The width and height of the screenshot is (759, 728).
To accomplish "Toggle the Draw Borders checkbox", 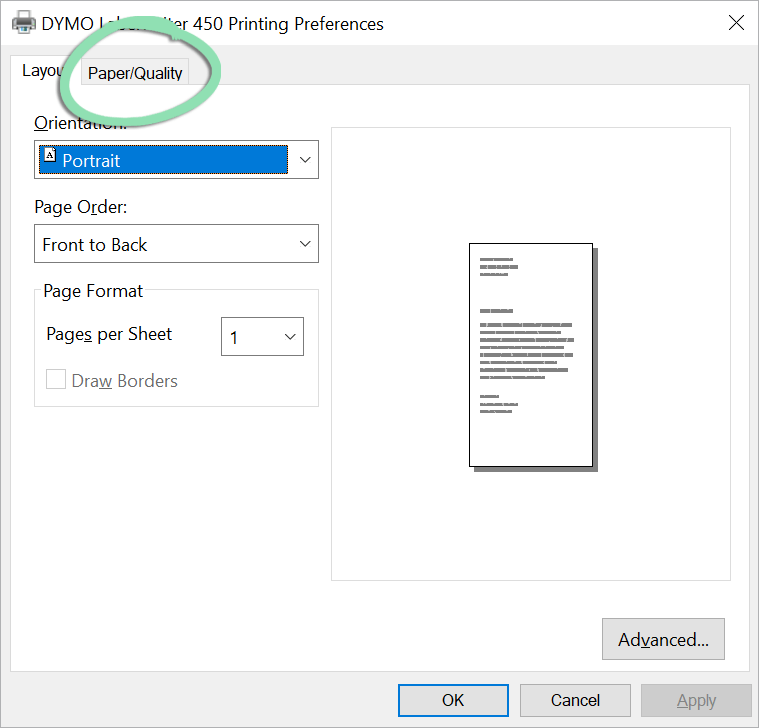I will click(x=56, y=380).
